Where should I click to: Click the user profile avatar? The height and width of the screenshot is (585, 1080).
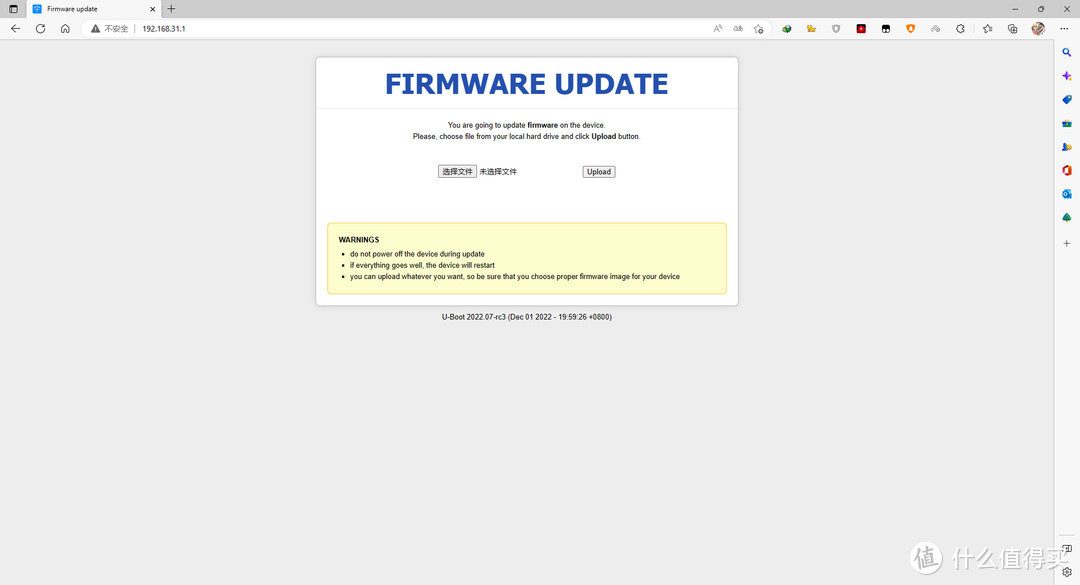pos(1038,29)
